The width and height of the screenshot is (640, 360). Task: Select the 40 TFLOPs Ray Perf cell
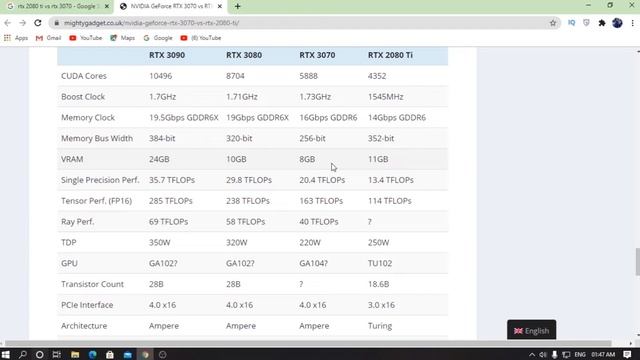[319, 222]
